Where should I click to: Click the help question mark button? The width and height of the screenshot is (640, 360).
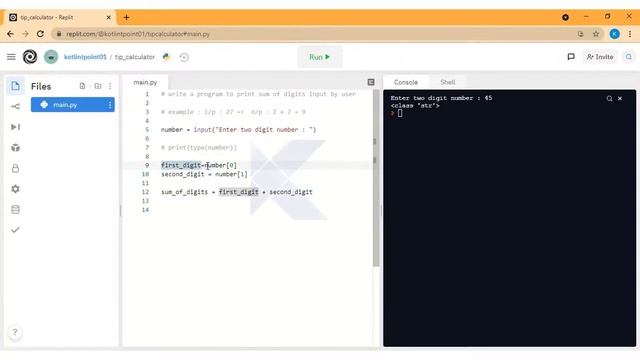click(x=15, y=332)
